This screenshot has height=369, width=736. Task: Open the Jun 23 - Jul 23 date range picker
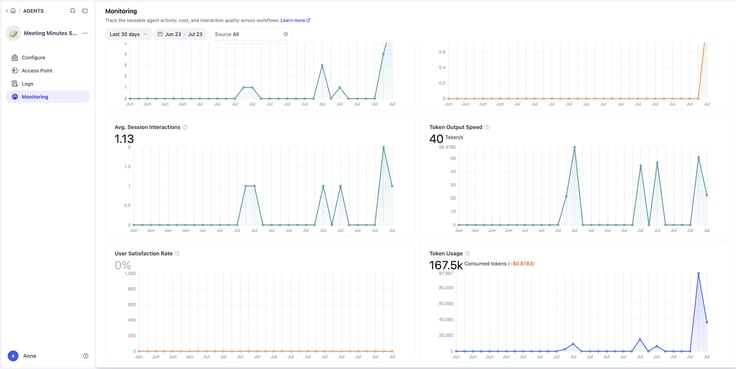[x=180, y=34]
